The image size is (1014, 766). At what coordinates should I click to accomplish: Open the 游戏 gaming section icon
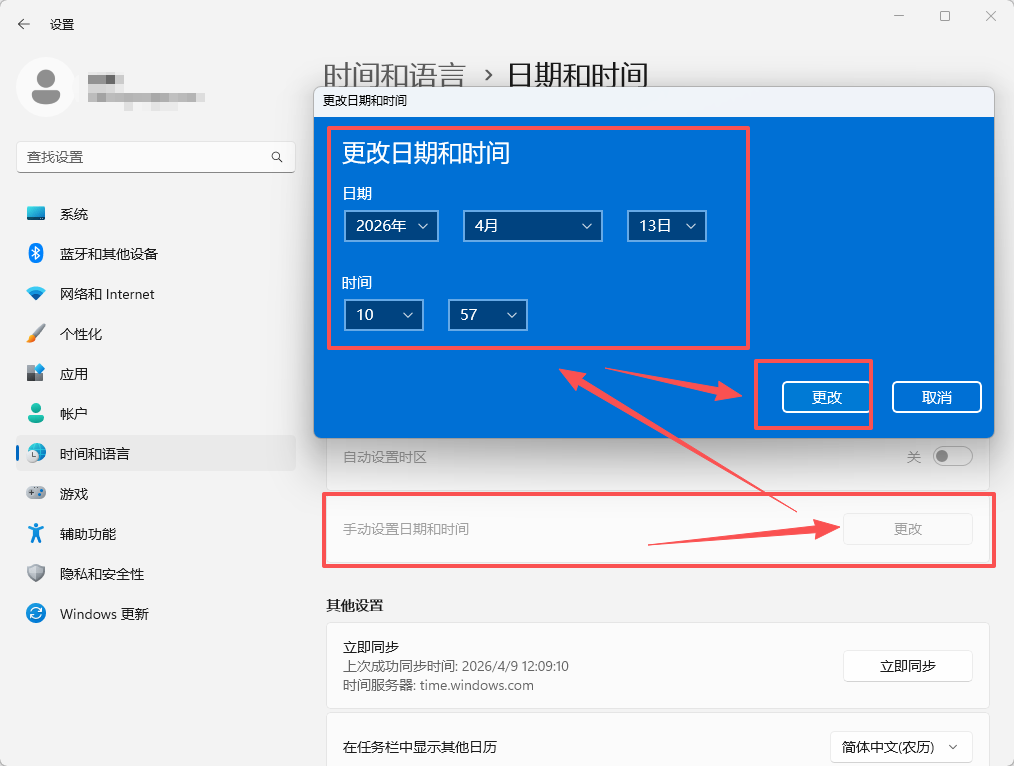(34, 493)
